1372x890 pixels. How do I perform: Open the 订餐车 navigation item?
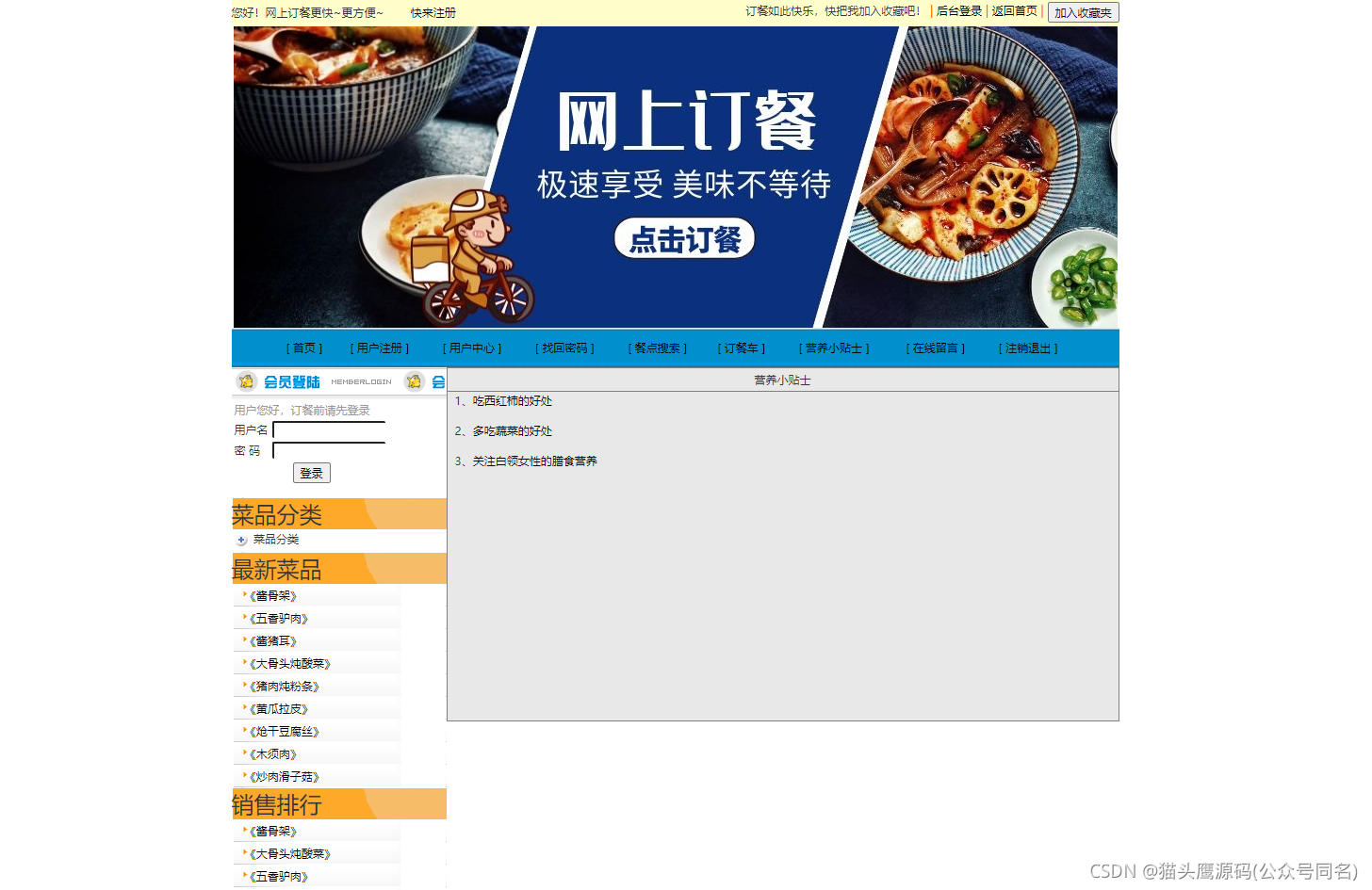click(741, 348)
